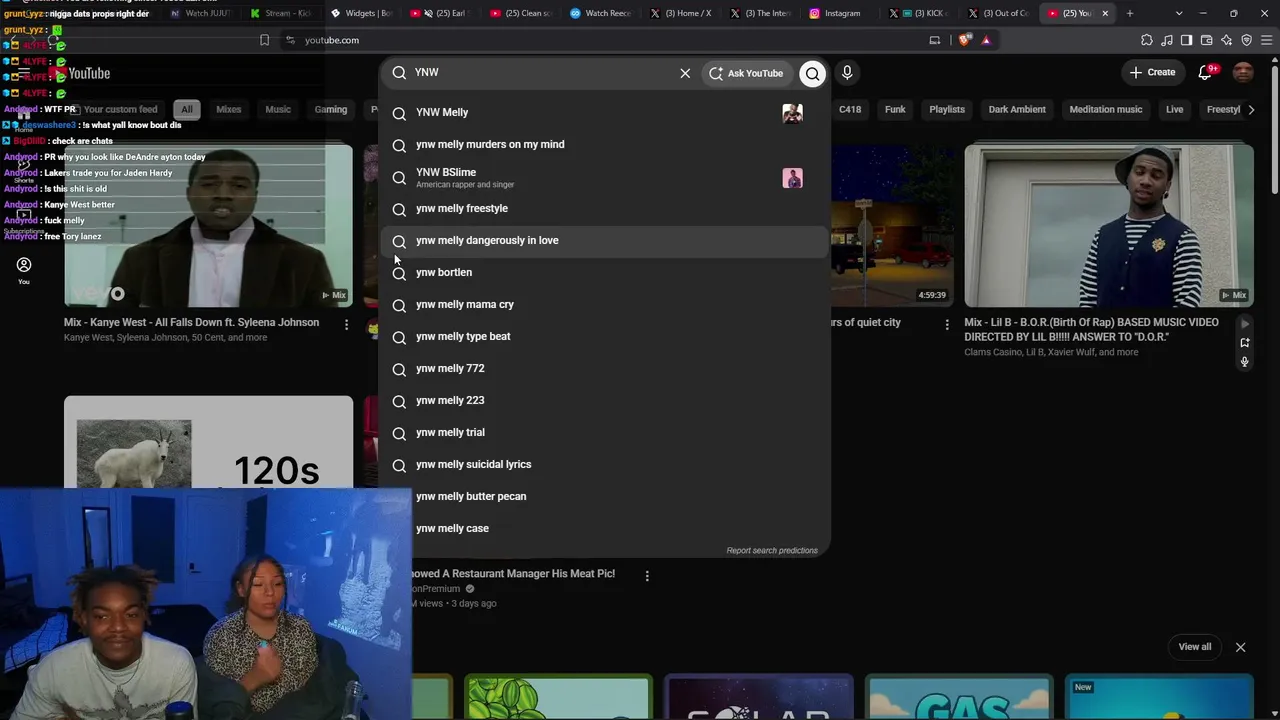Select the Dark Ambient filter chip
The height and width of the screenshot is (720, 1280).
1017,109
